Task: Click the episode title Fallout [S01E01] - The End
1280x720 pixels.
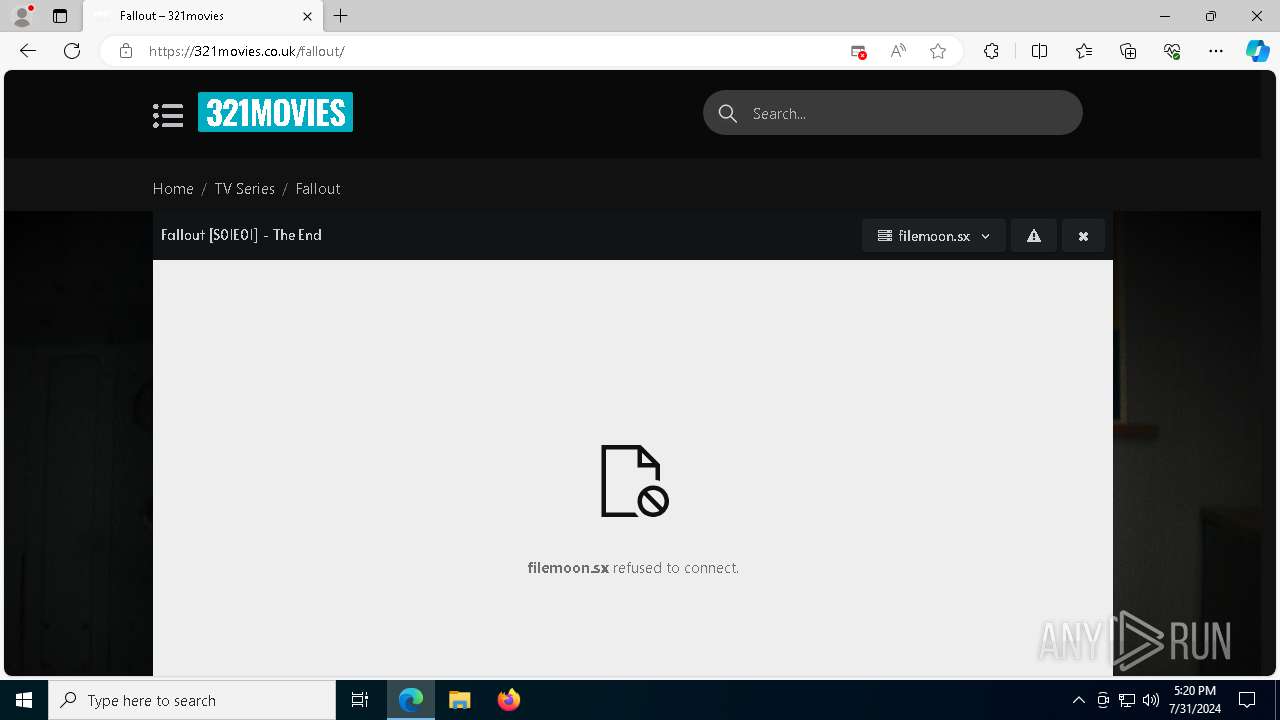Action: tap(241, 235)
